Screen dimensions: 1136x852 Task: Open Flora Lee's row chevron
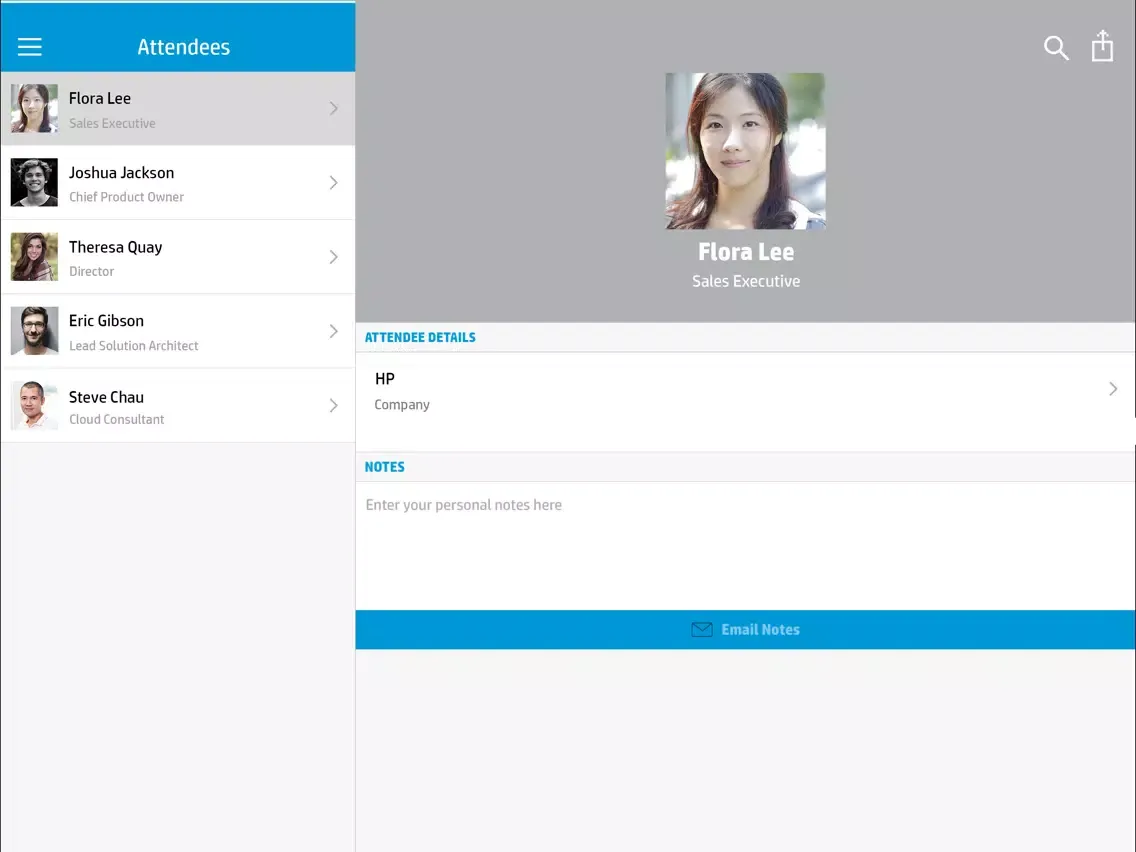333,109
